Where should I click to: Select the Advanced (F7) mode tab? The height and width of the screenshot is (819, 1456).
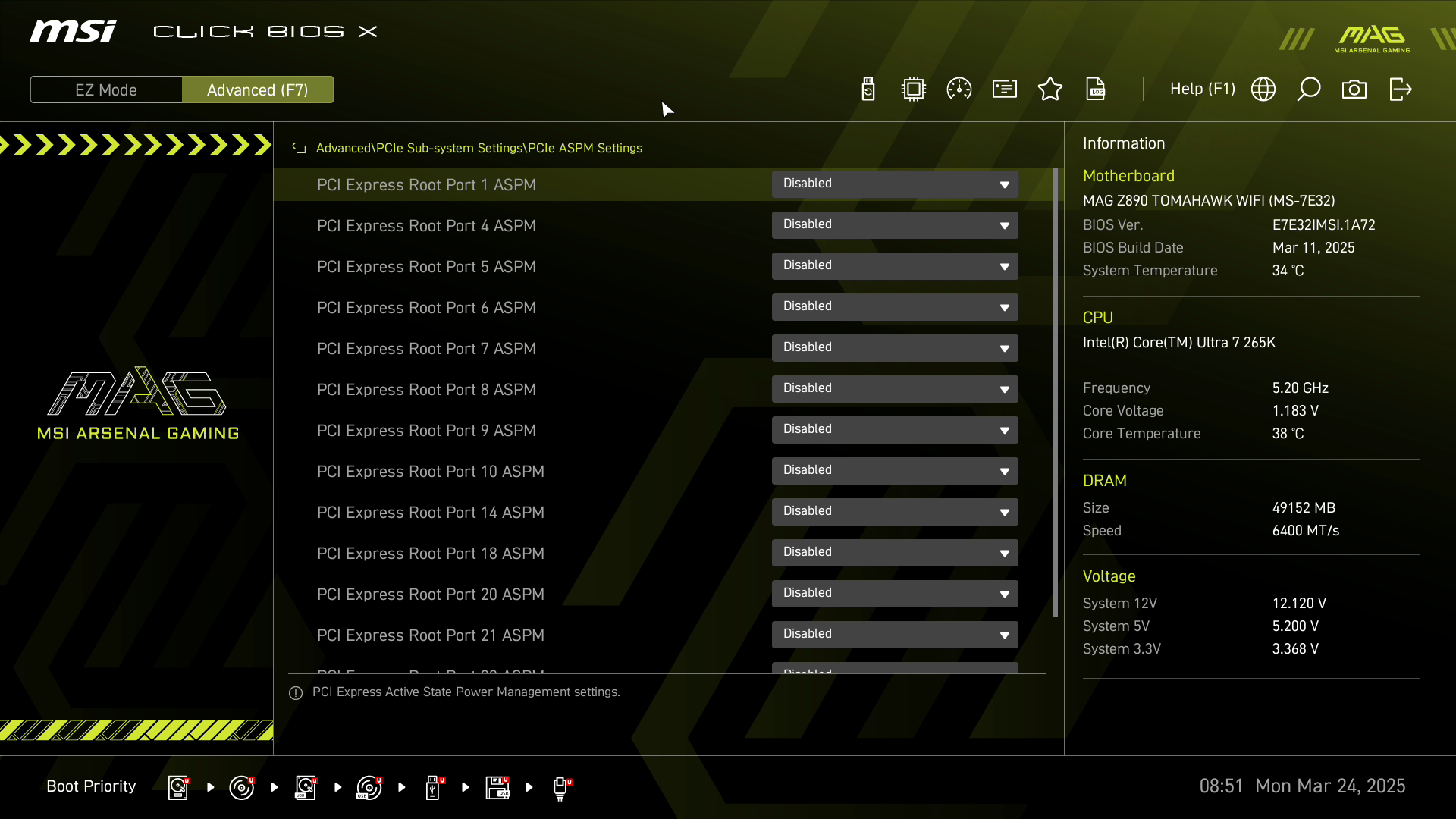click(x=258, y=89)
